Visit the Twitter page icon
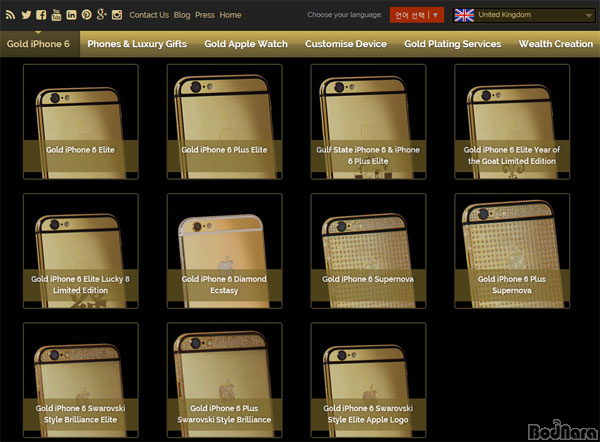This screenshot has width=600, height=442. tap(26, 15)
